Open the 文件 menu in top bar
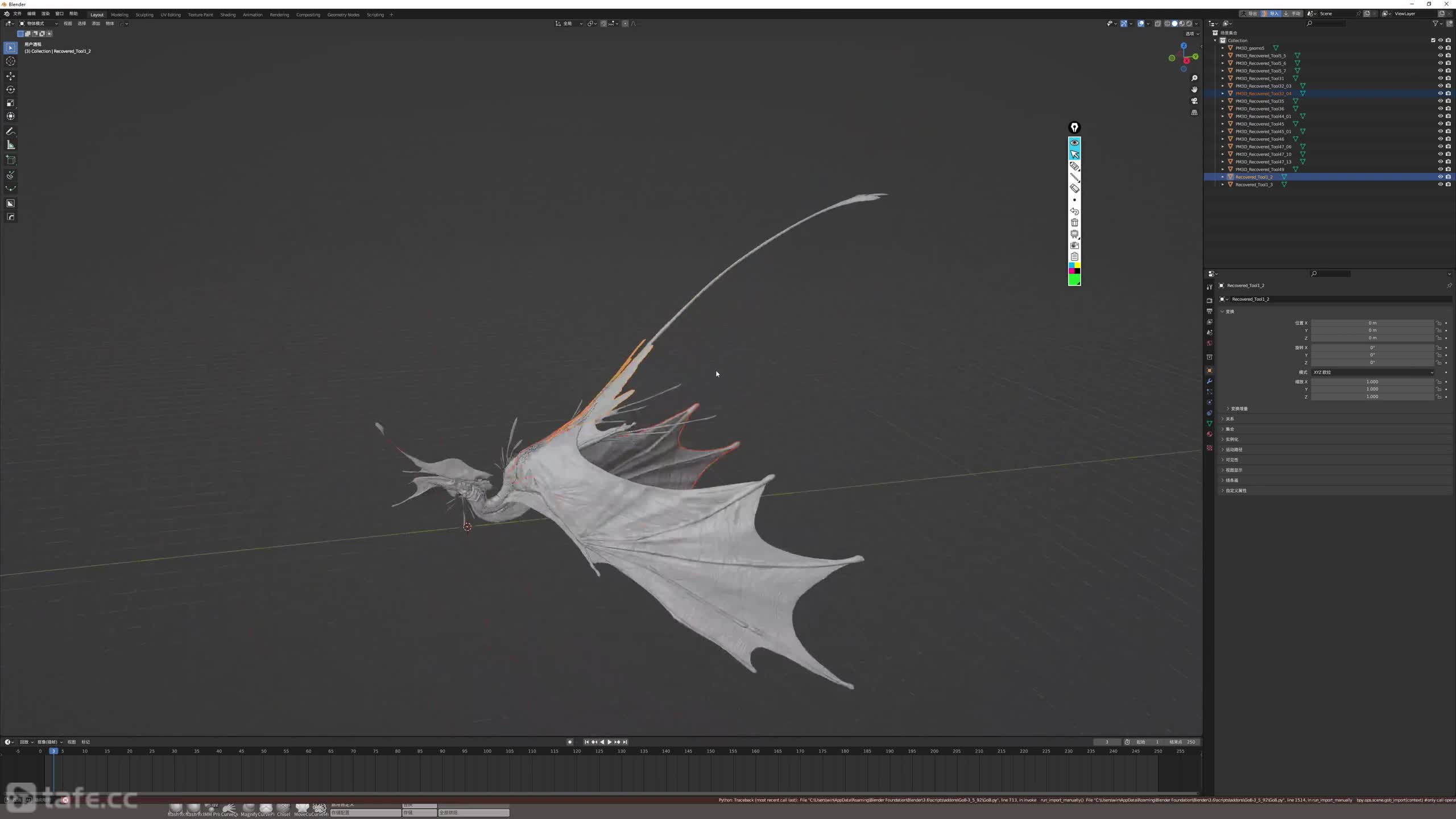Screen dimensions: 1456x819 tap(17, 14)
